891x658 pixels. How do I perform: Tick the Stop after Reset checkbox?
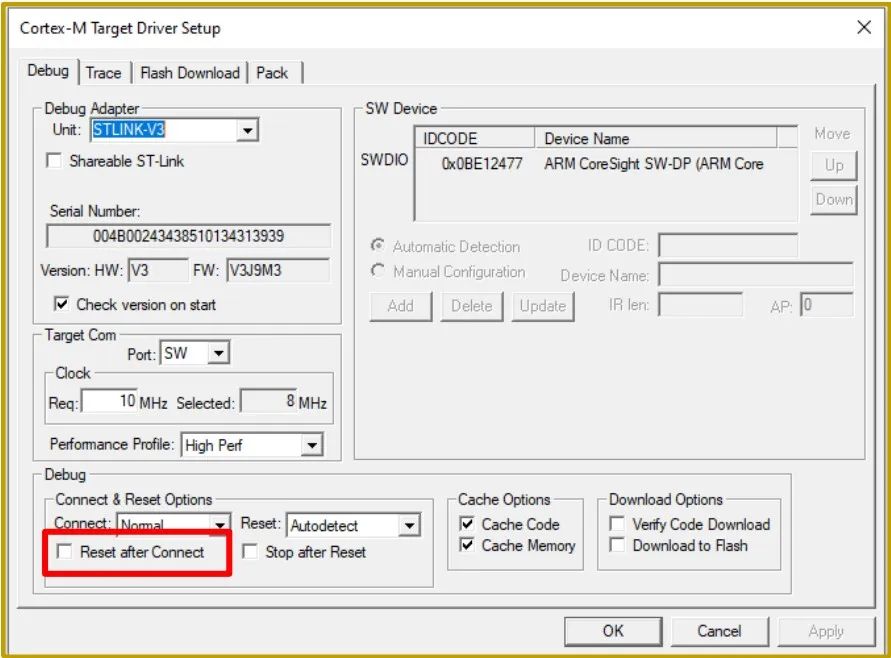[x=250, y=552]
